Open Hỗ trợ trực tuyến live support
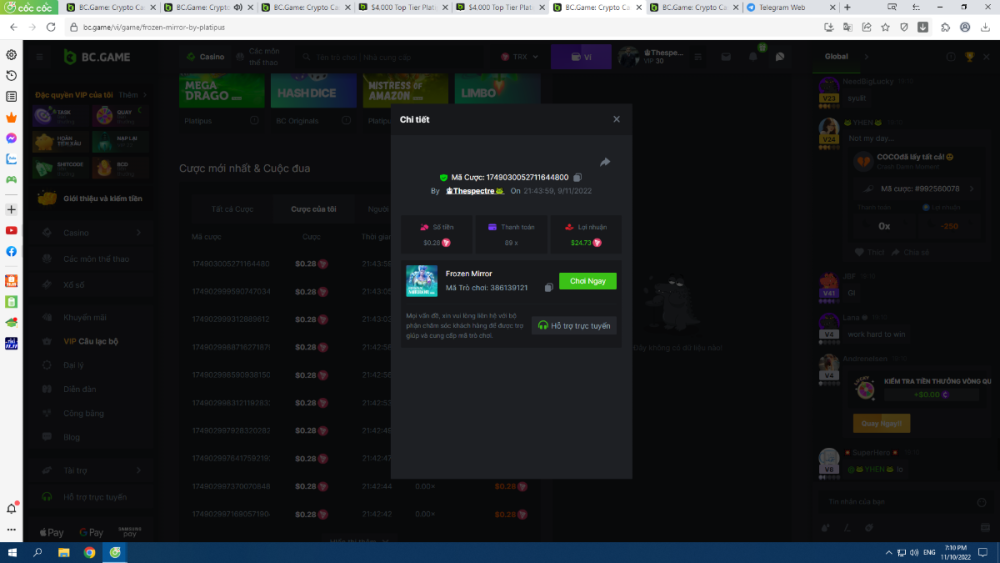Viewport: 1000px width, 563px height. tap(574, 326)
